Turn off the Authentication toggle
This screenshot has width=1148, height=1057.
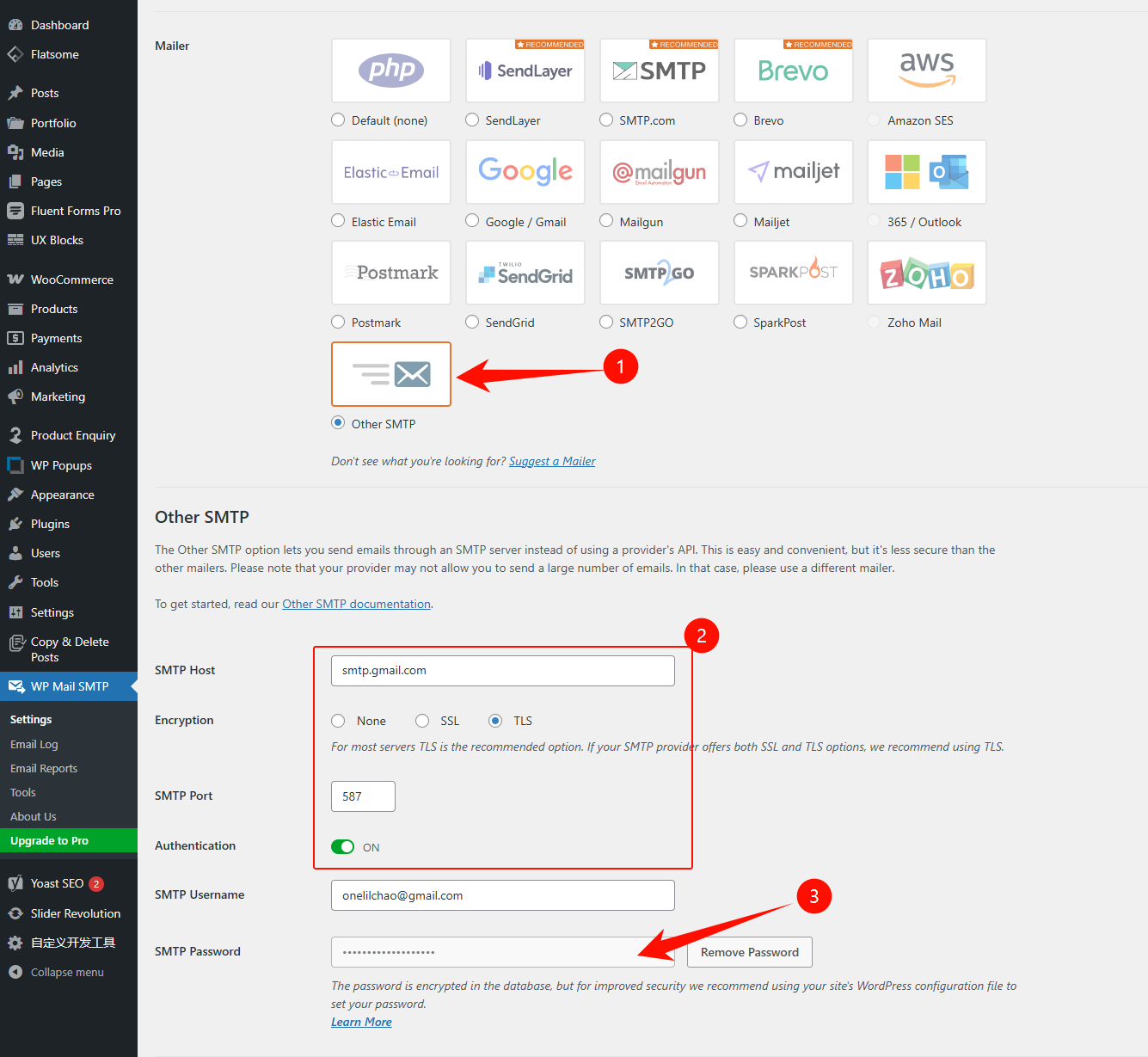tap(342, 847)
